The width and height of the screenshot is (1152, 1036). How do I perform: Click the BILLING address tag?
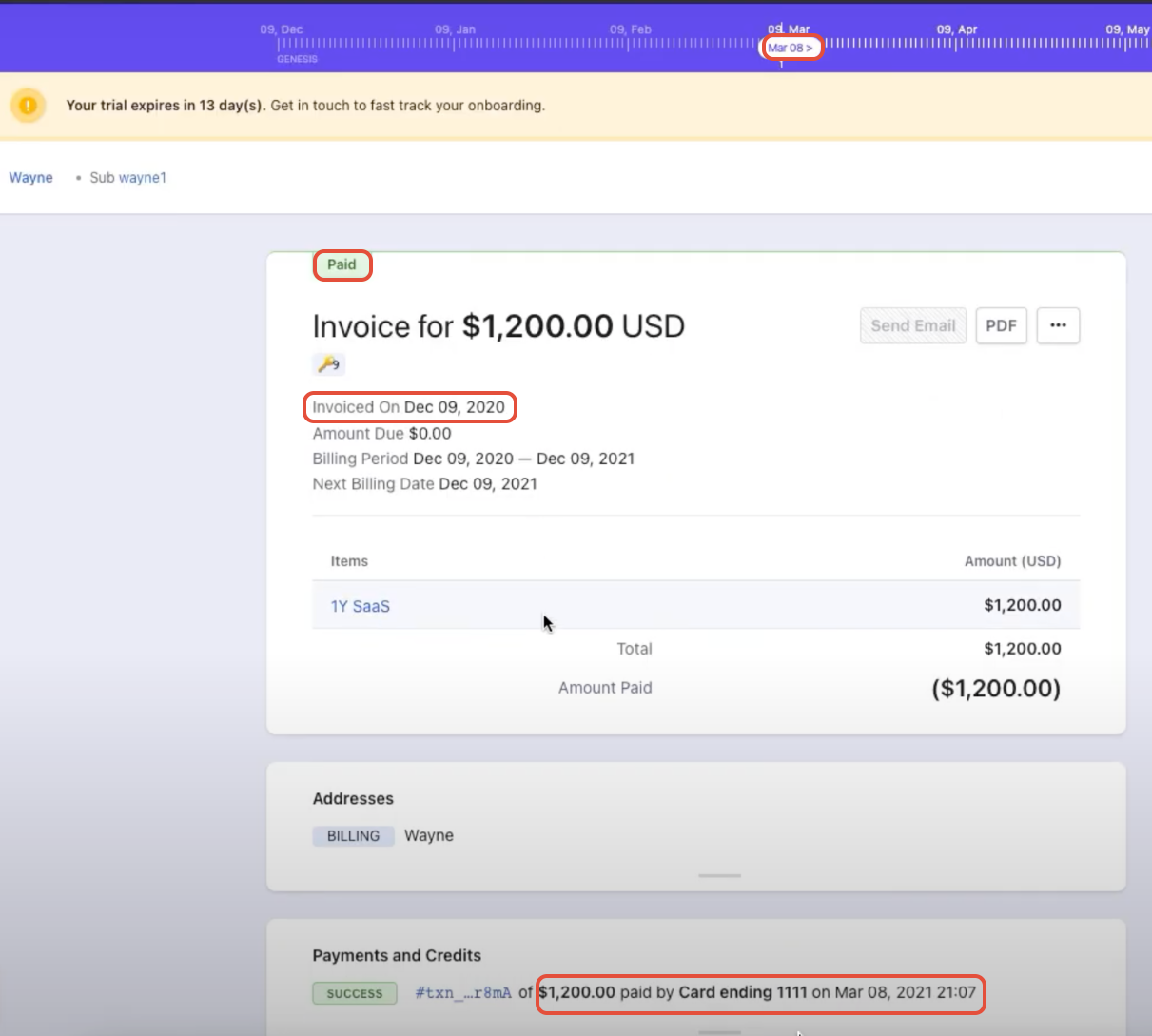click(x=353, y=835)
